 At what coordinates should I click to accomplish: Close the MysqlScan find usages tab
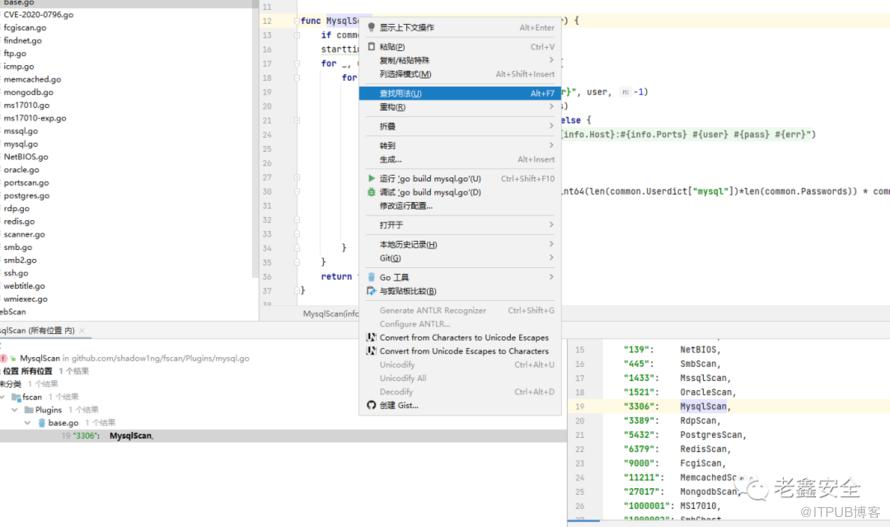[84, 331]
